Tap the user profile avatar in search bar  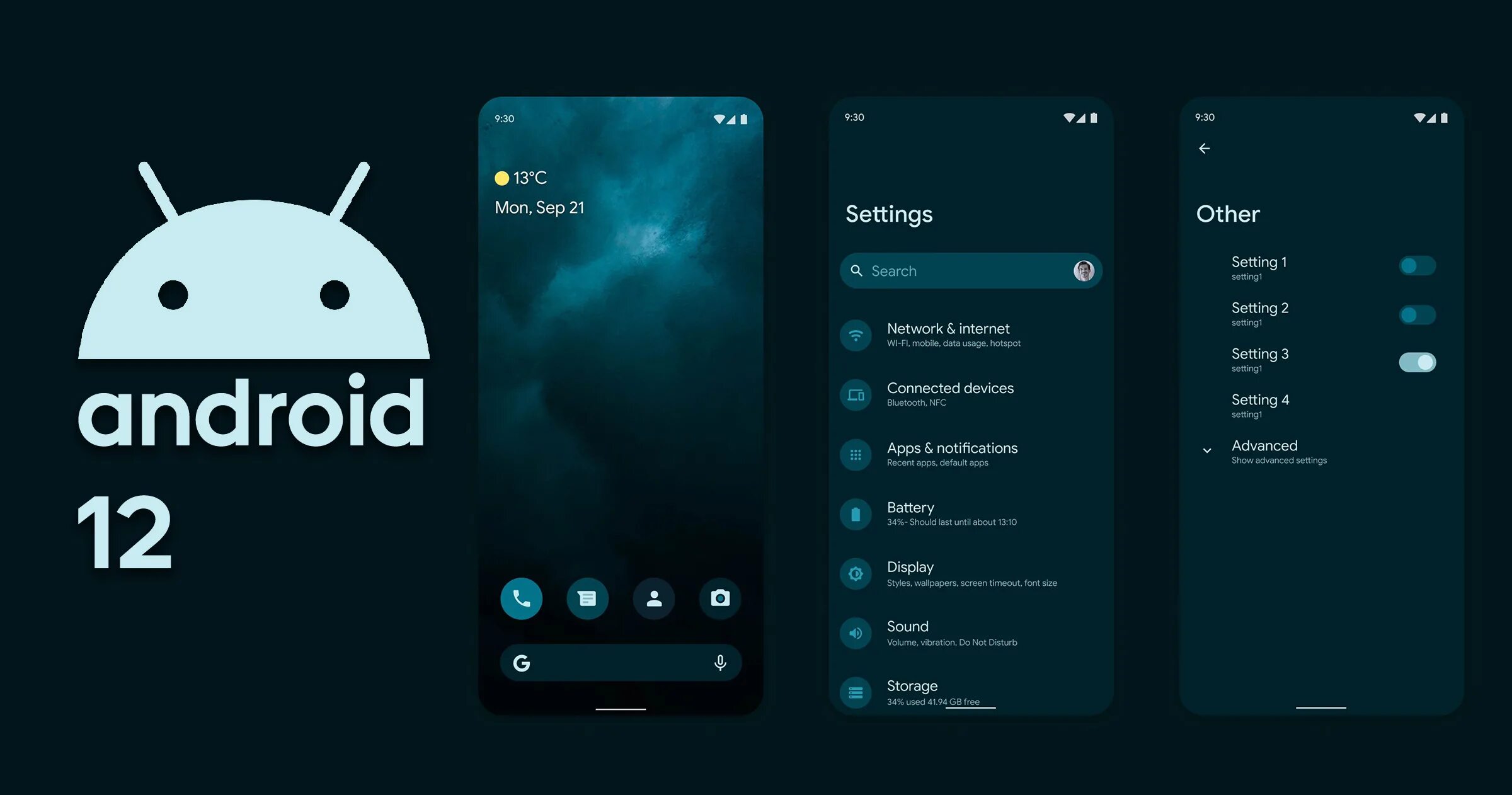pyautogui.click(x=1084, y=271)
